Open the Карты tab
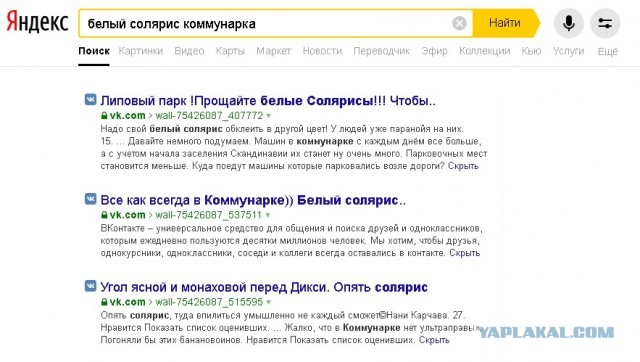This screenshot has height=362, width=640. pyautogui.click(x=230, y=51)
